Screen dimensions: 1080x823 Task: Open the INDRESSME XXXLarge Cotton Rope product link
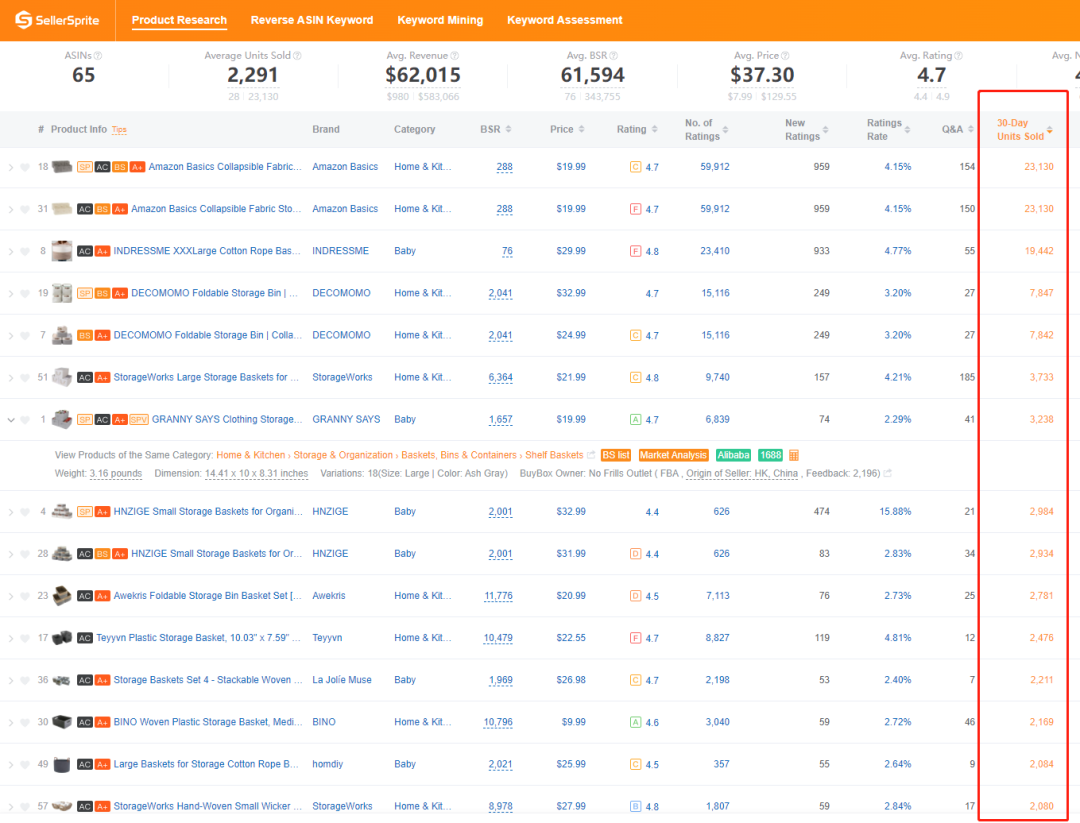tap(207, 251)
